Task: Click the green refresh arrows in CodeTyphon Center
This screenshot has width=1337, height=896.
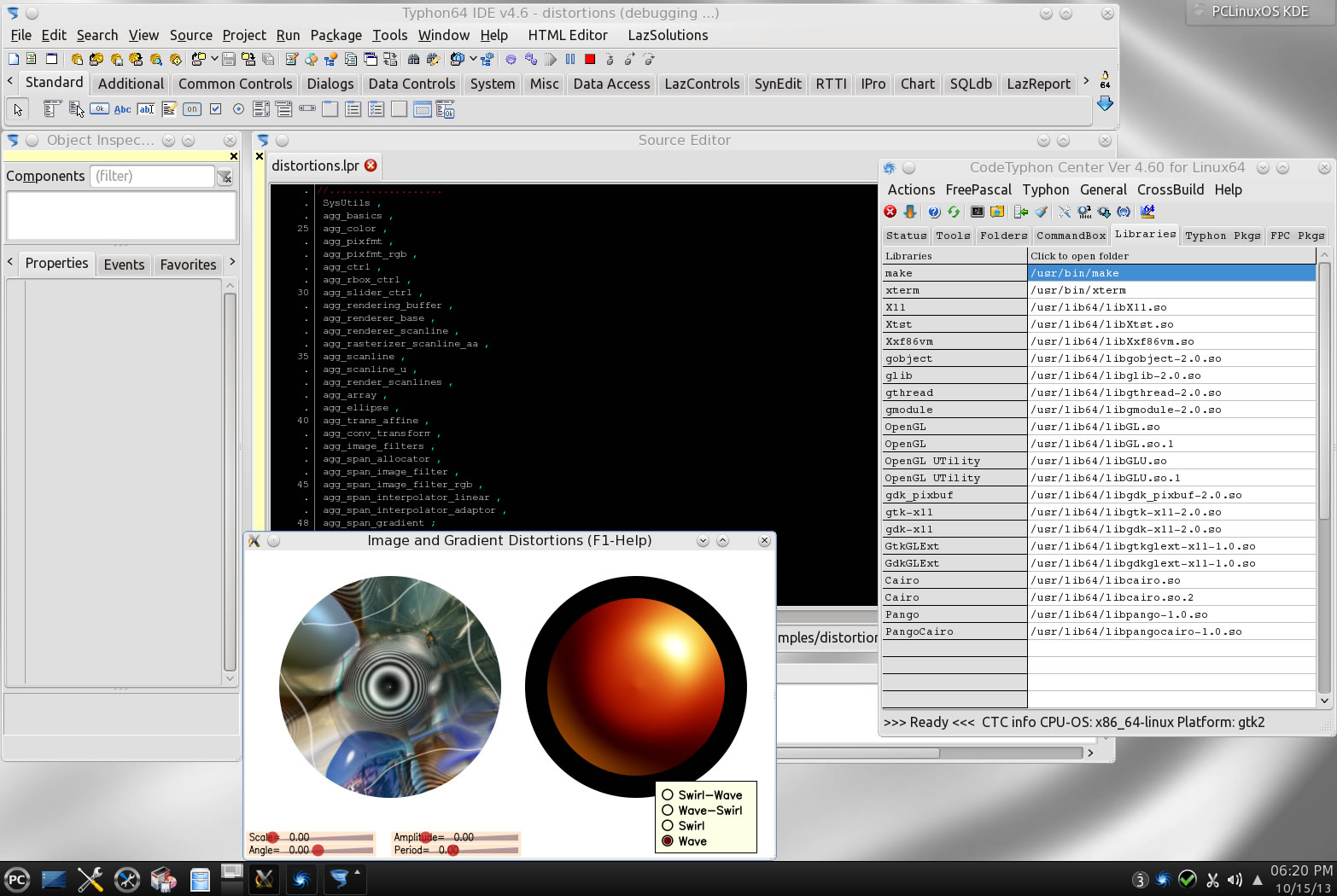Action: point(954,212)
